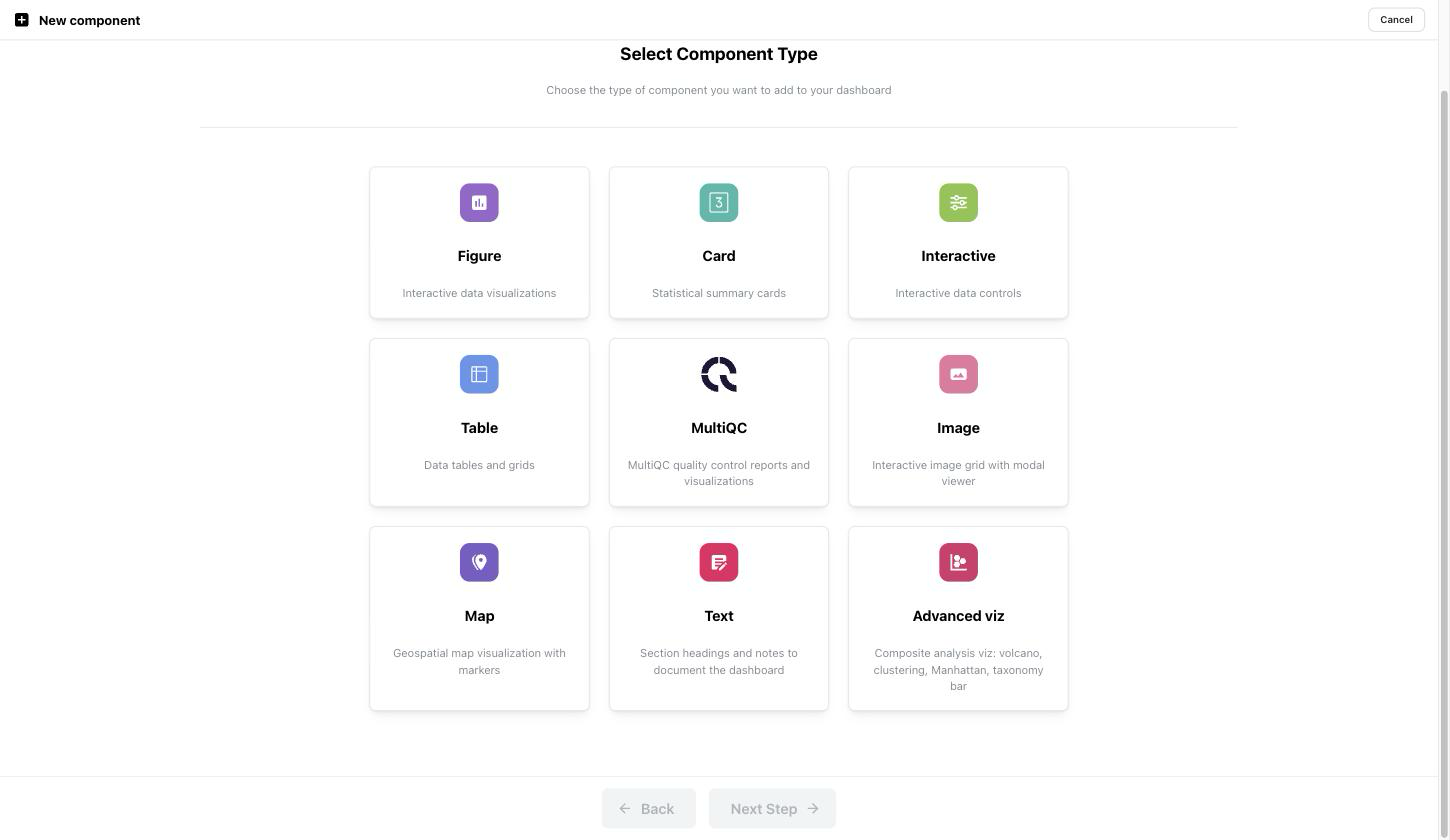
Task: Choose the green Interactive sliders icon
Action: tap(958, 203)
